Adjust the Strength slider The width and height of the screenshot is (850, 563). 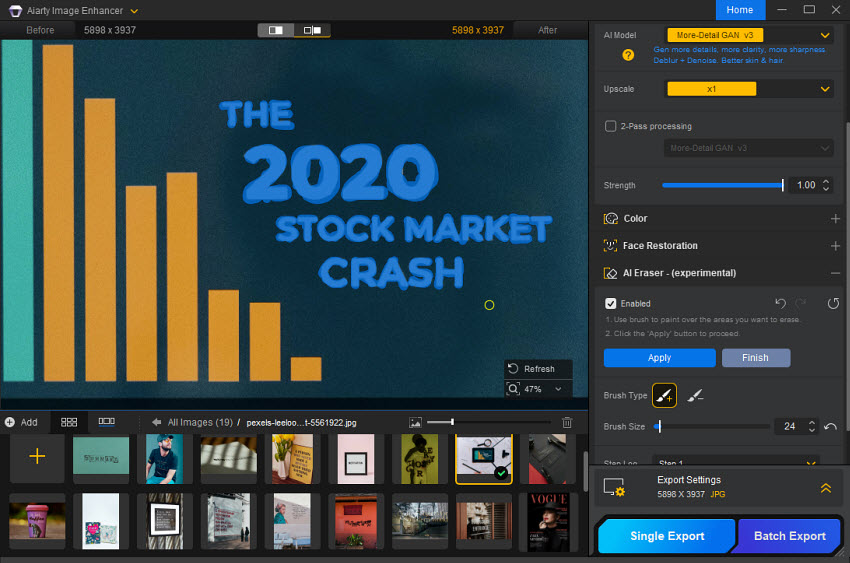[x=723, y=185]
